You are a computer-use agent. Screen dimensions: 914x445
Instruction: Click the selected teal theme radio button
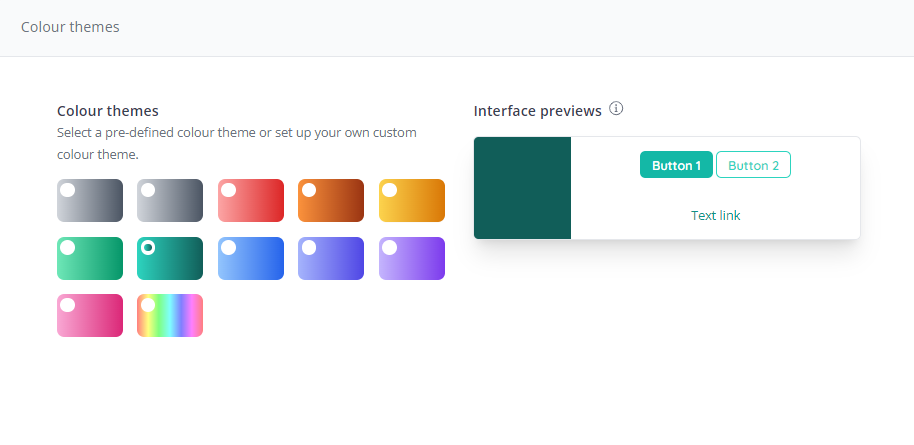(x=148, y=247)
